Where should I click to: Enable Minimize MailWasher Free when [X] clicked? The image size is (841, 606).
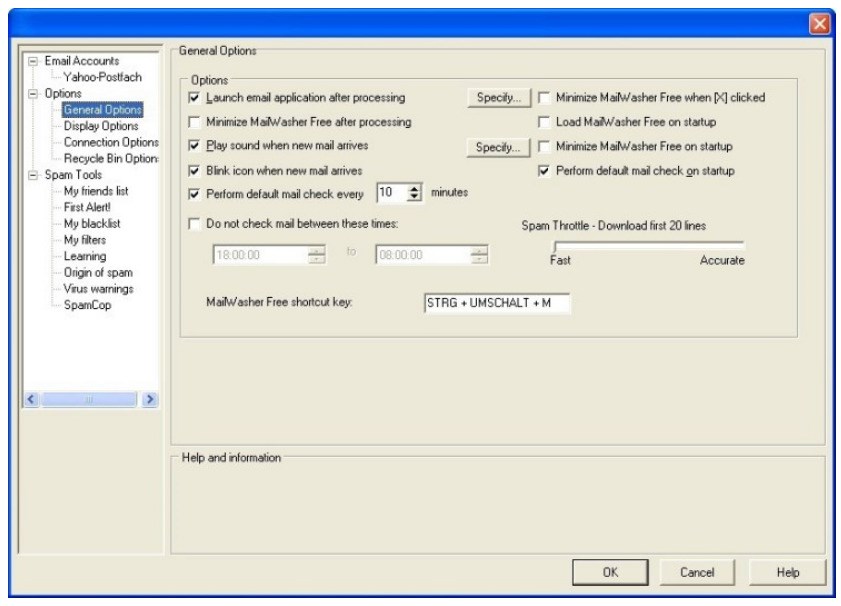pos(544,98)
